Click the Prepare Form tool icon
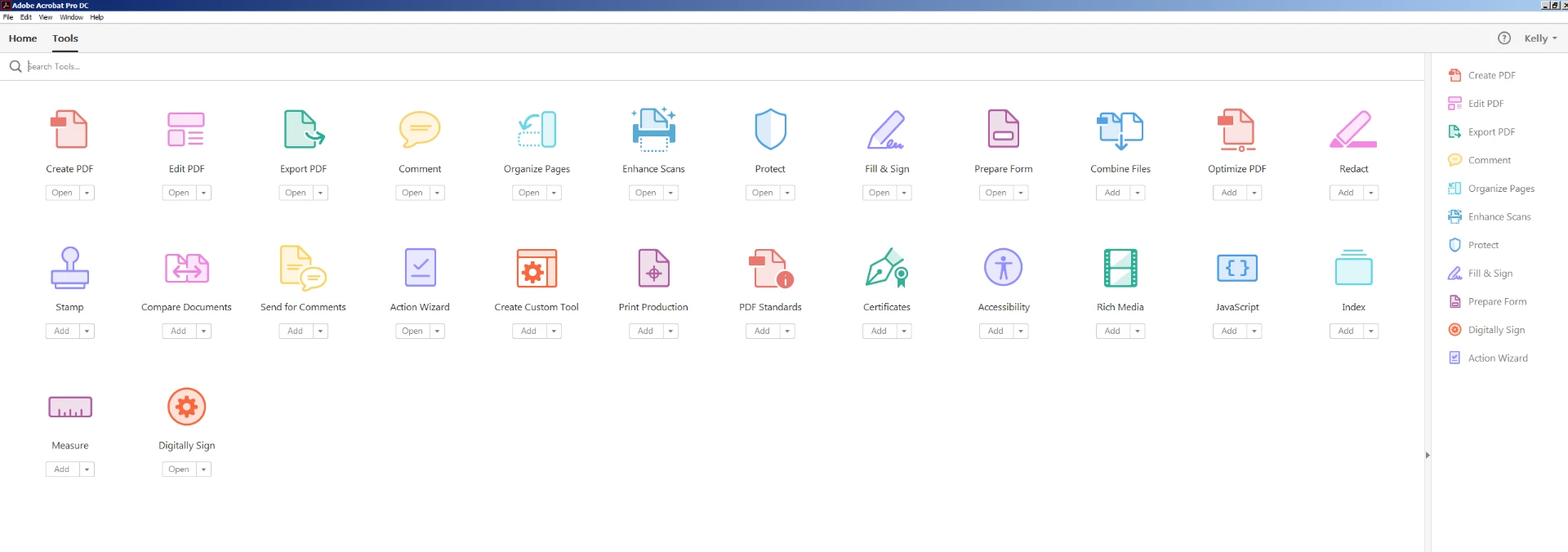 [1004, 129]
